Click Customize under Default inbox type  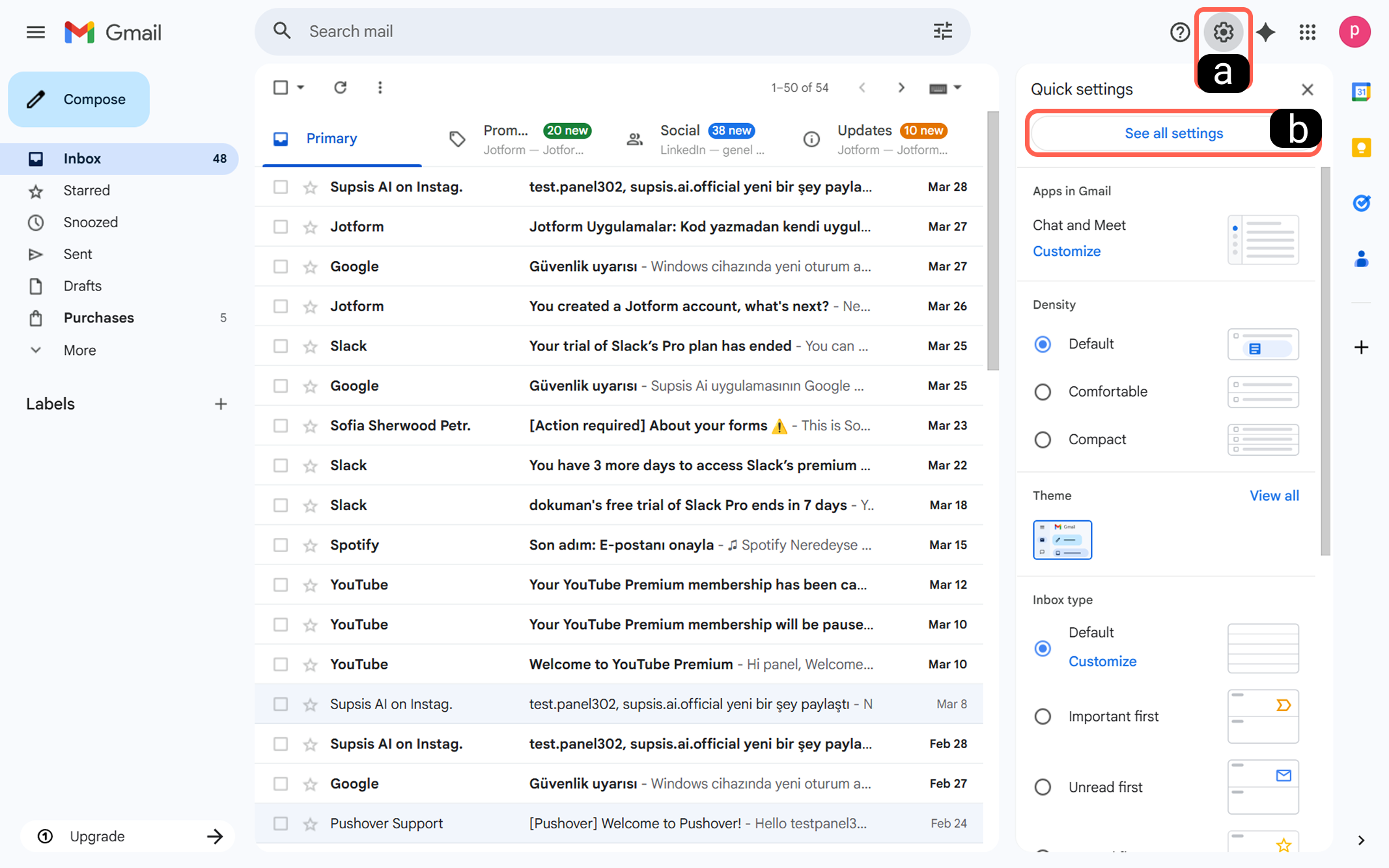pos(1102,662)
